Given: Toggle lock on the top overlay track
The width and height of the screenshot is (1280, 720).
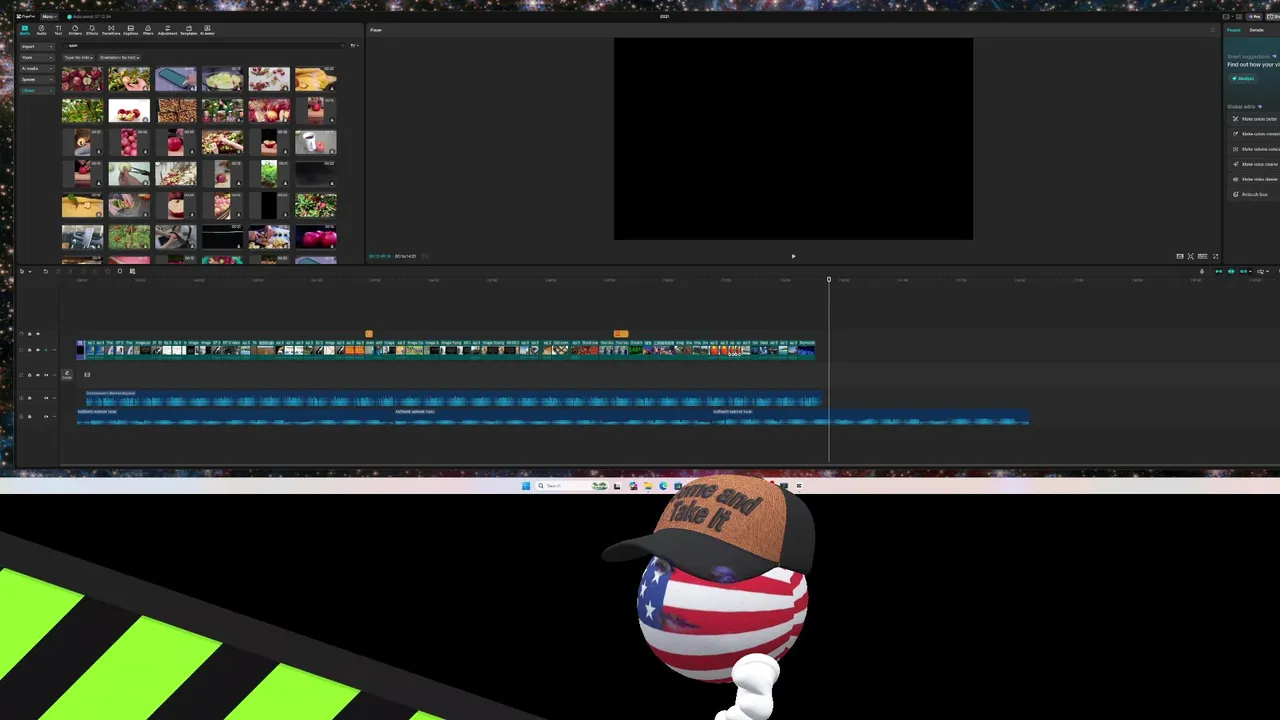Looking at the screenshot, I should pyautogui.click(x=29, y=334).
